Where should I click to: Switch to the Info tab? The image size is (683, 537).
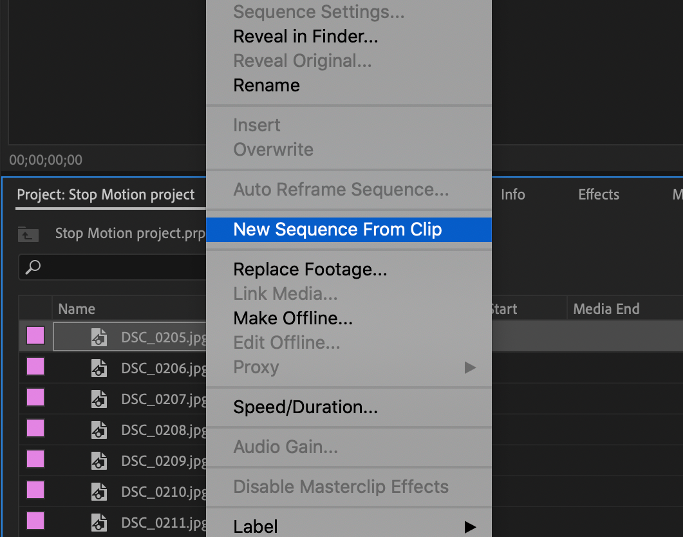(x=513, y=195)
